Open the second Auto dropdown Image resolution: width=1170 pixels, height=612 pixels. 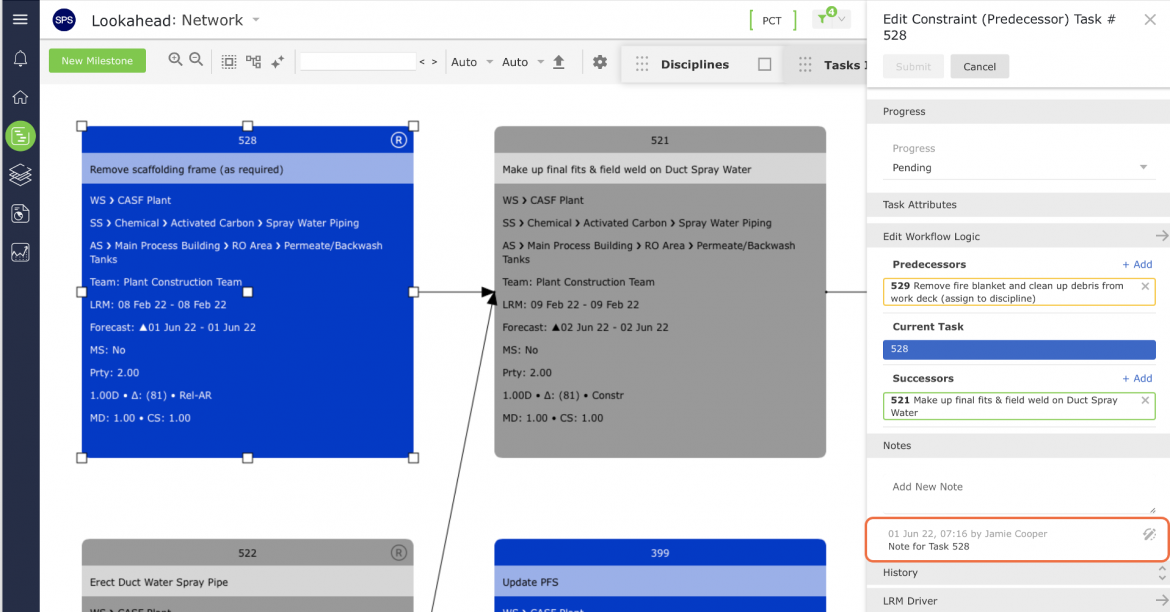522,62
